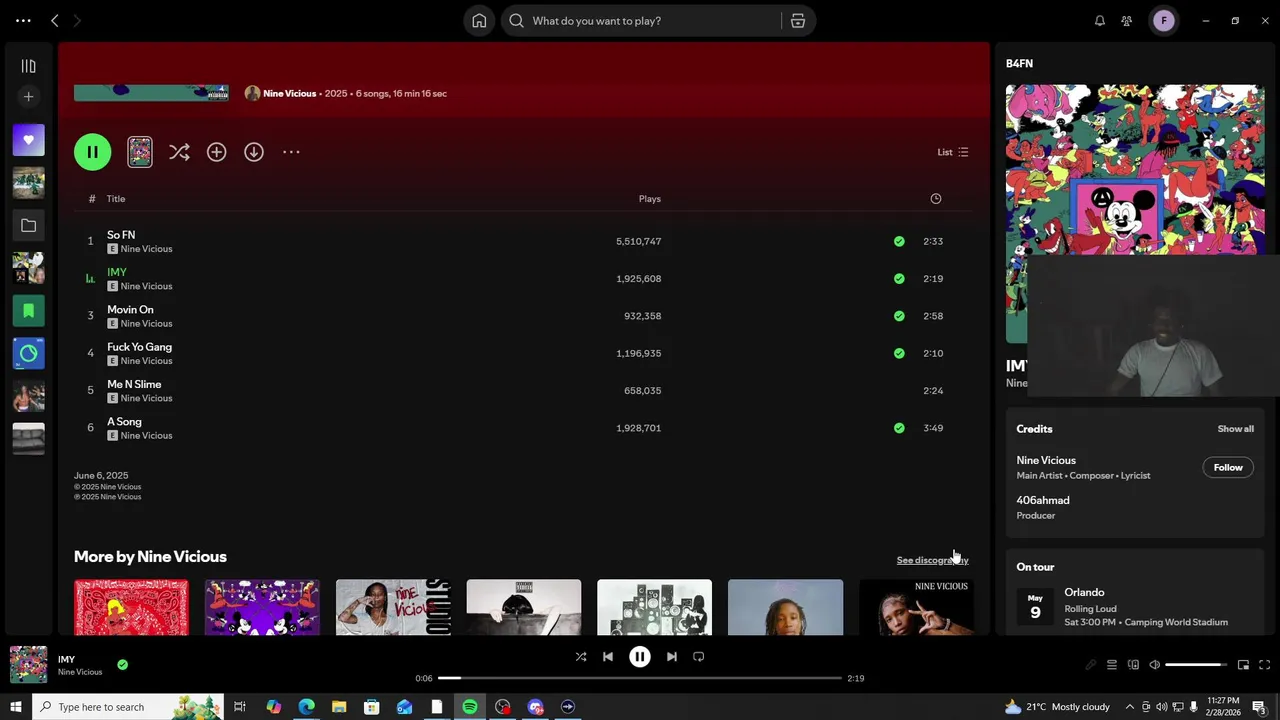
Task: Open the weather widget showing 21°C
Action: 1057,707
